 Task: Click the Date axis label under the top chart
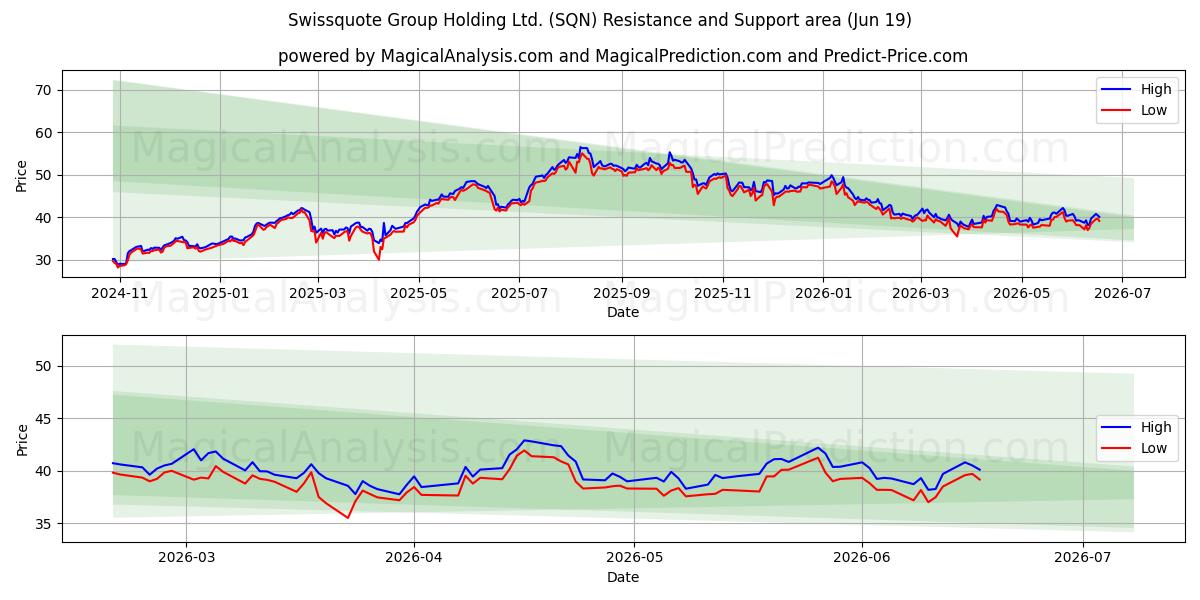tap(623, 312)
